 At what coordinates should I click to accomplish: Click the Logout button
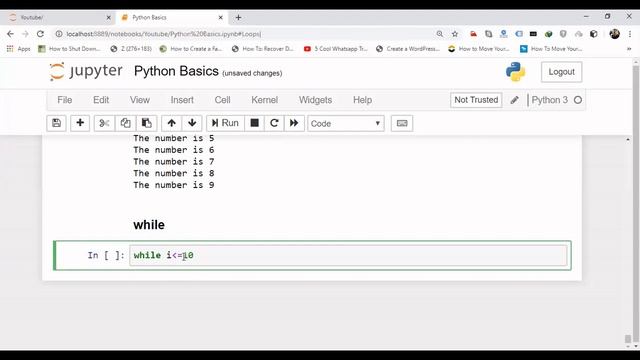(561, 72)
